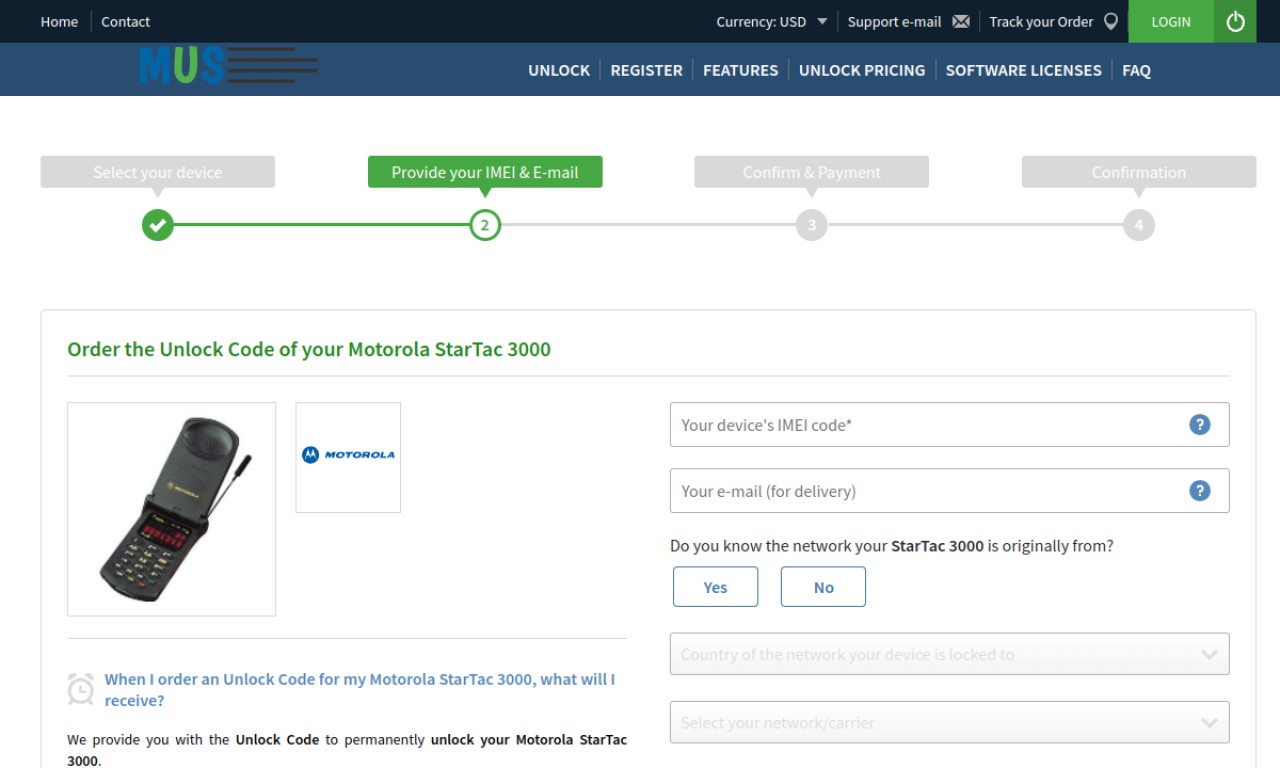Click the Confirmation step tab
1280x768 pixels.
click(x=1139, y=172)
